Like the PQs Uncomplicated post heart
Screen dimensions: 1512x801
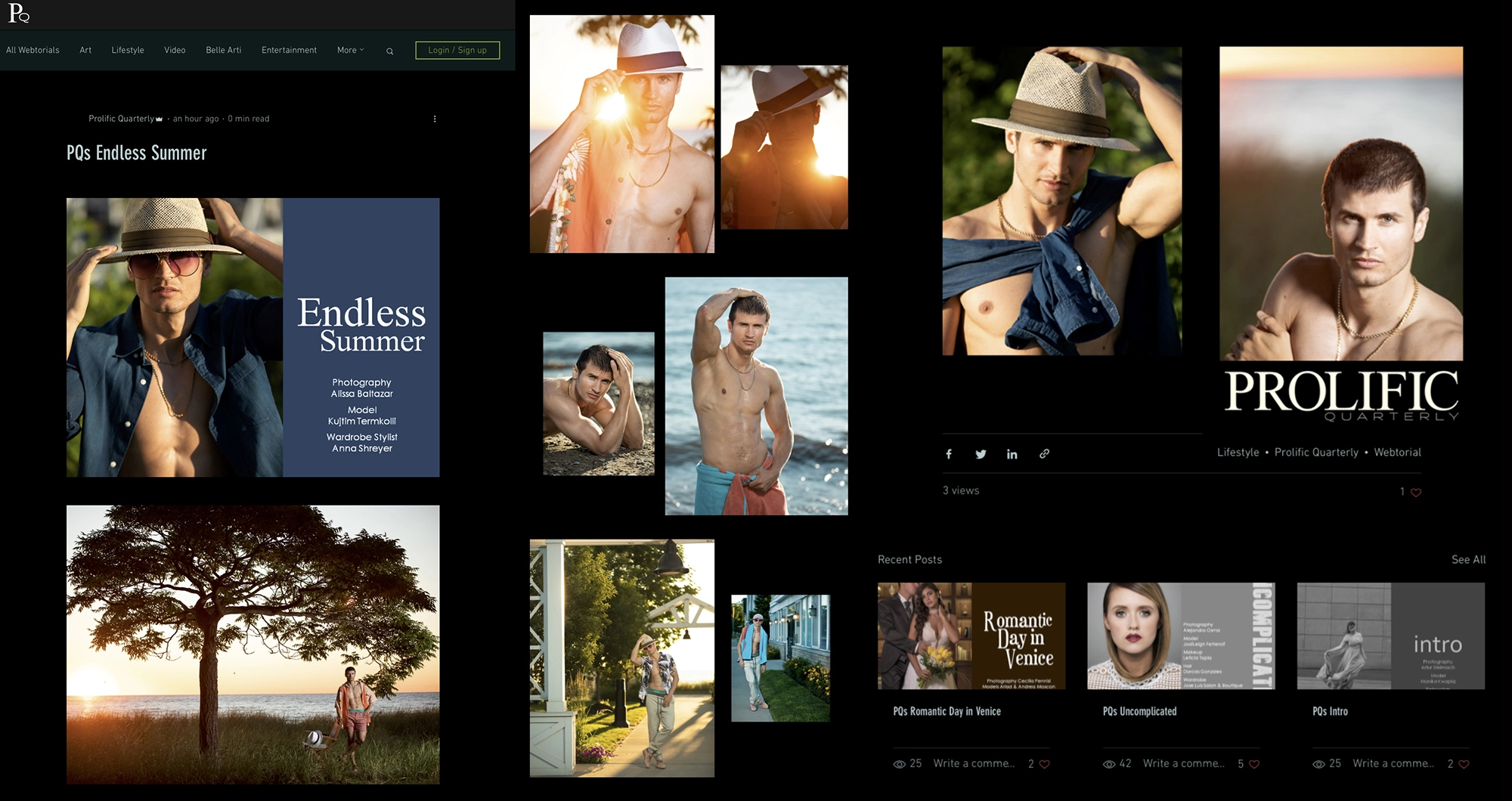point(1254,765)
